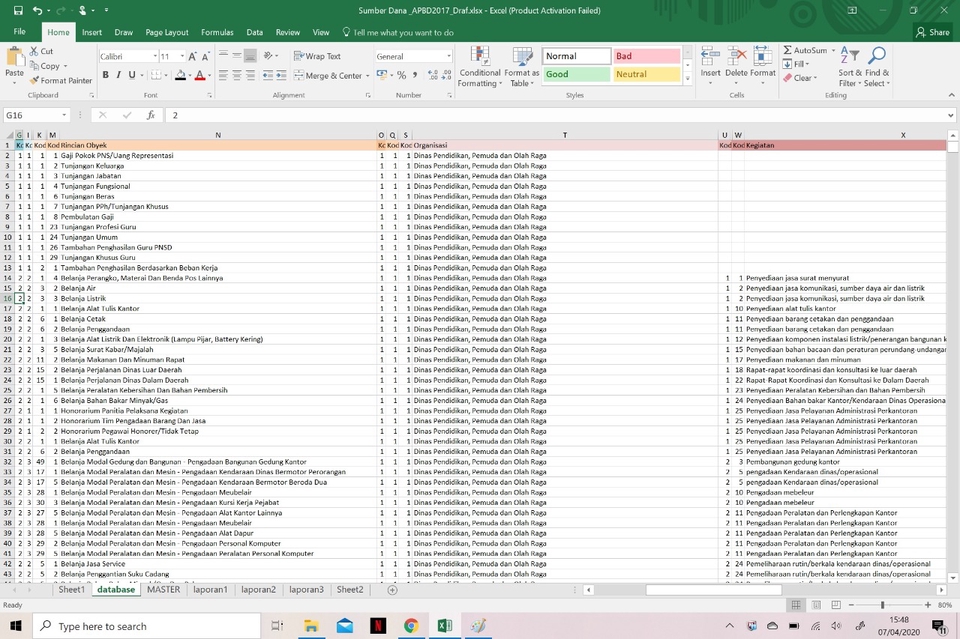Apply Comma Style format
960x639 pixels.
coord(415,75)
